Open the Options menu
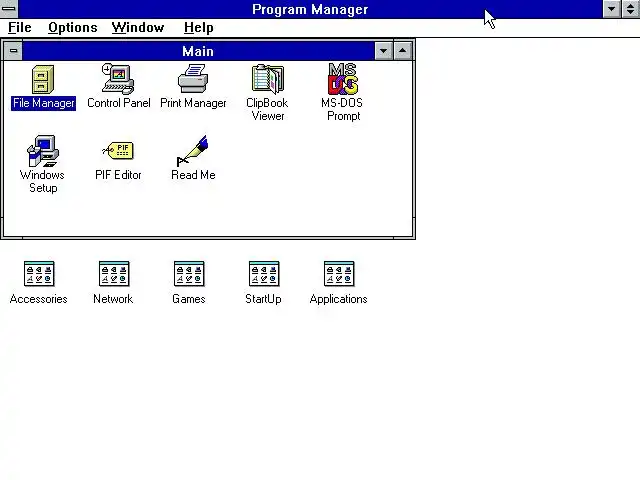Viewport: 640px width, 480px height. click(73, 27)
